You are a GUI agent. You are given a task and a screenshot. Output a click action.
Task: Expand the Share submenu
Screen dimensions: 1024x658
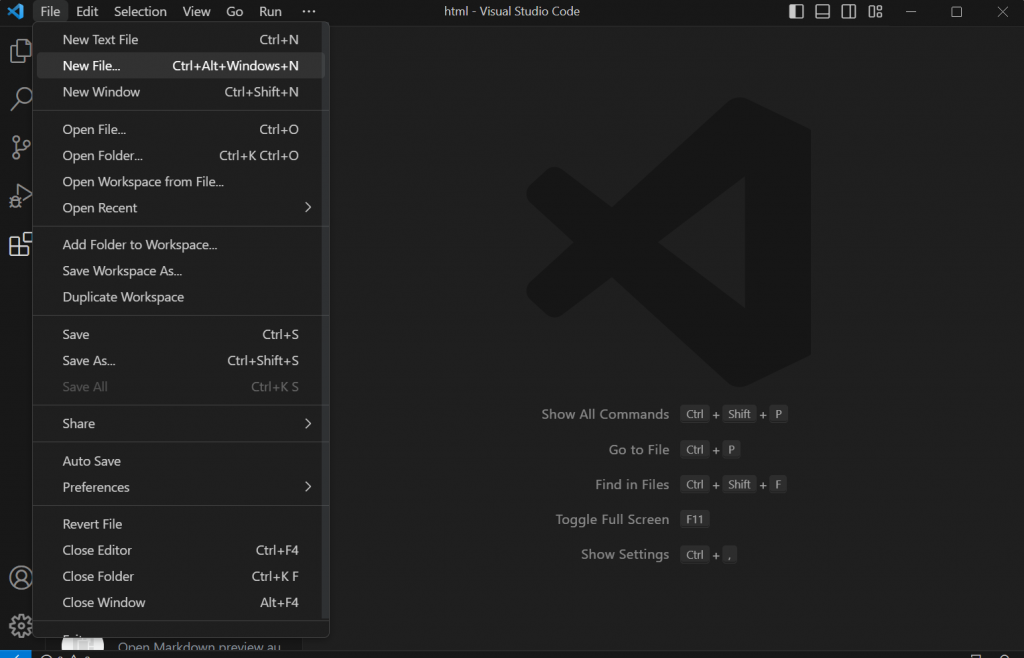click(x=181, y=424)
